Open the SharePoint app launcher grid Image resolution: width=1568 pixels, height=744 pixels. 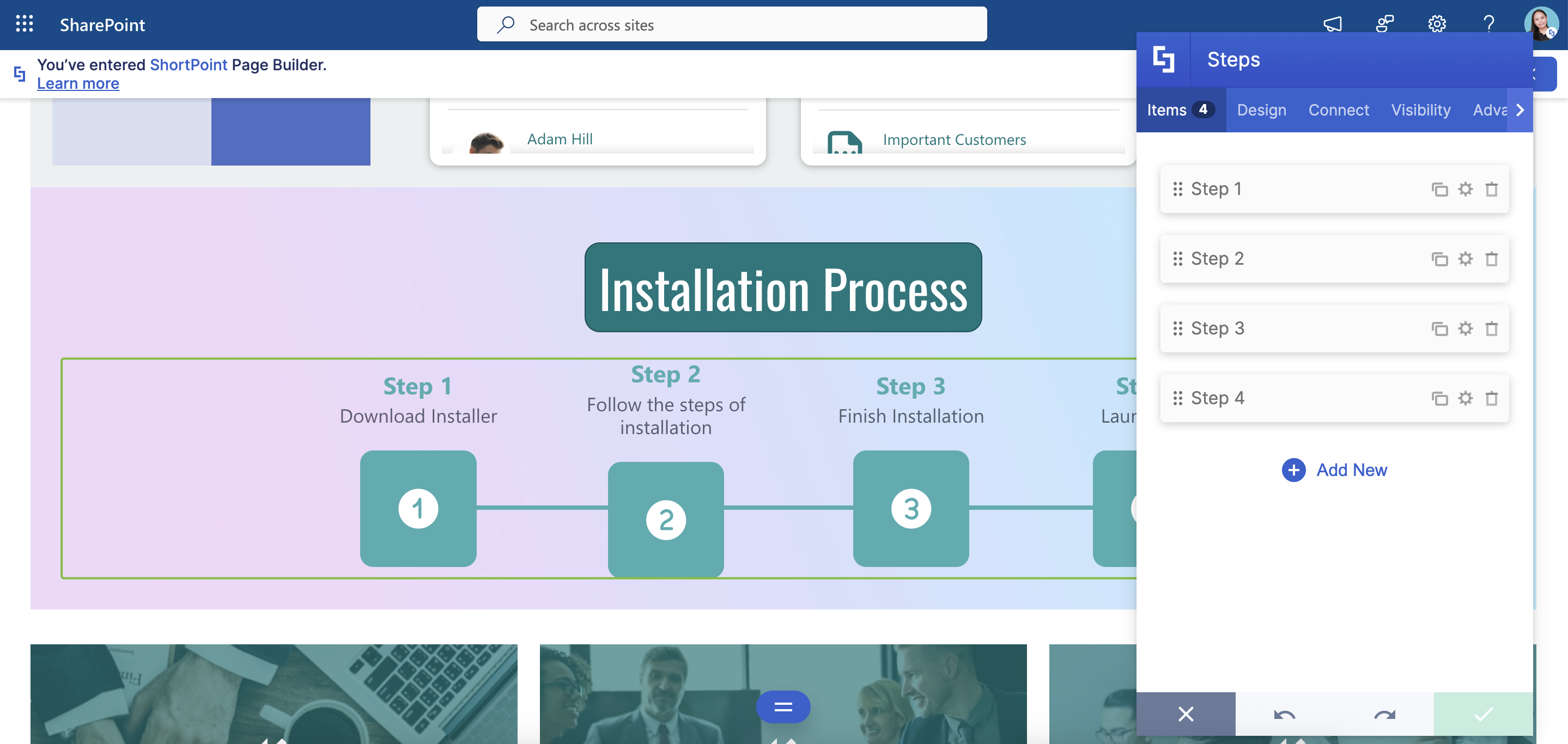click(25, 25)
